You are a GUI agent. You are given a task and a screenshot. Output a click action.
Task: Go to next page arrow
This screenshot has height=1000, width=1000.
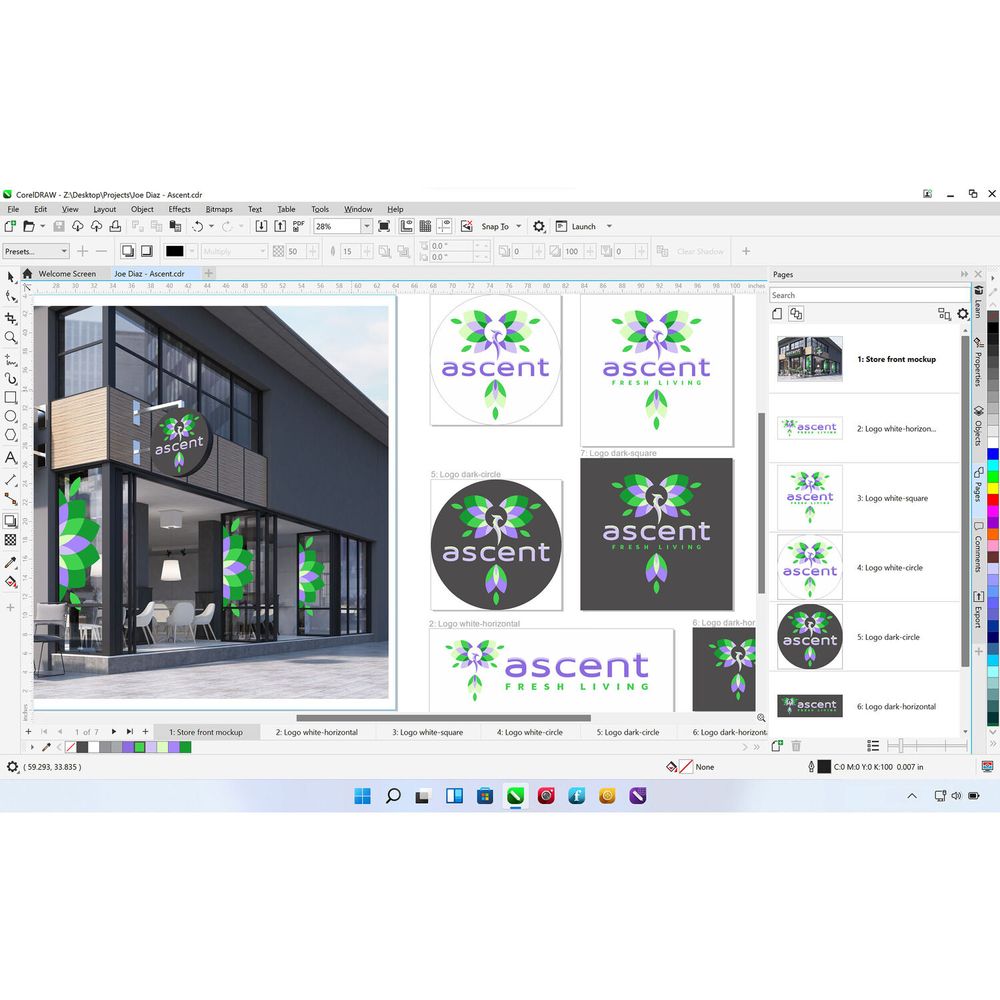tap(114, 732)
